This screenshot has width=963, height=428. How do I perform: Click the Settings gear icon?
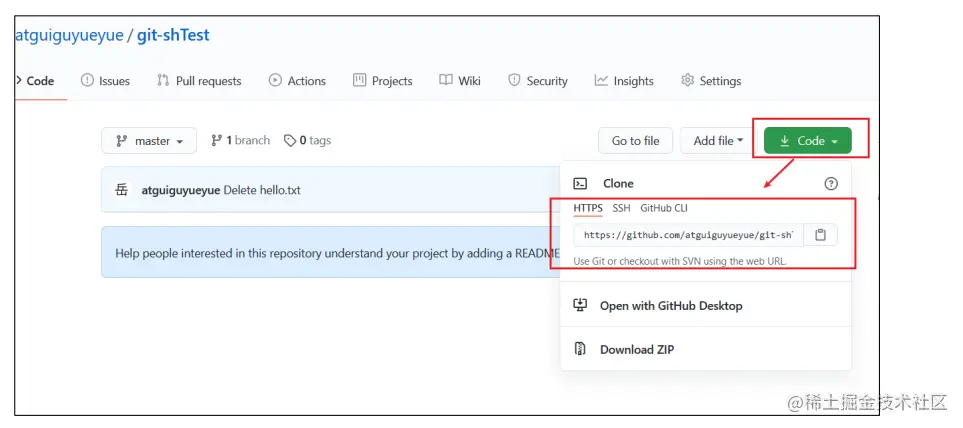click(x=688, y=80)
